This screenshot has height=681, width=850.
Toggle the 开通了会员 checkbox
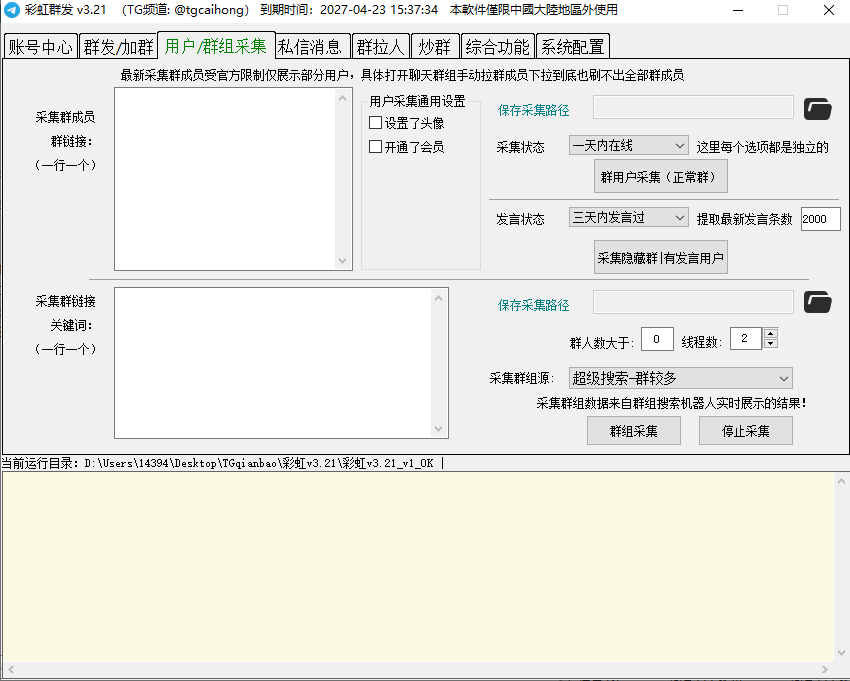point(376,147)
